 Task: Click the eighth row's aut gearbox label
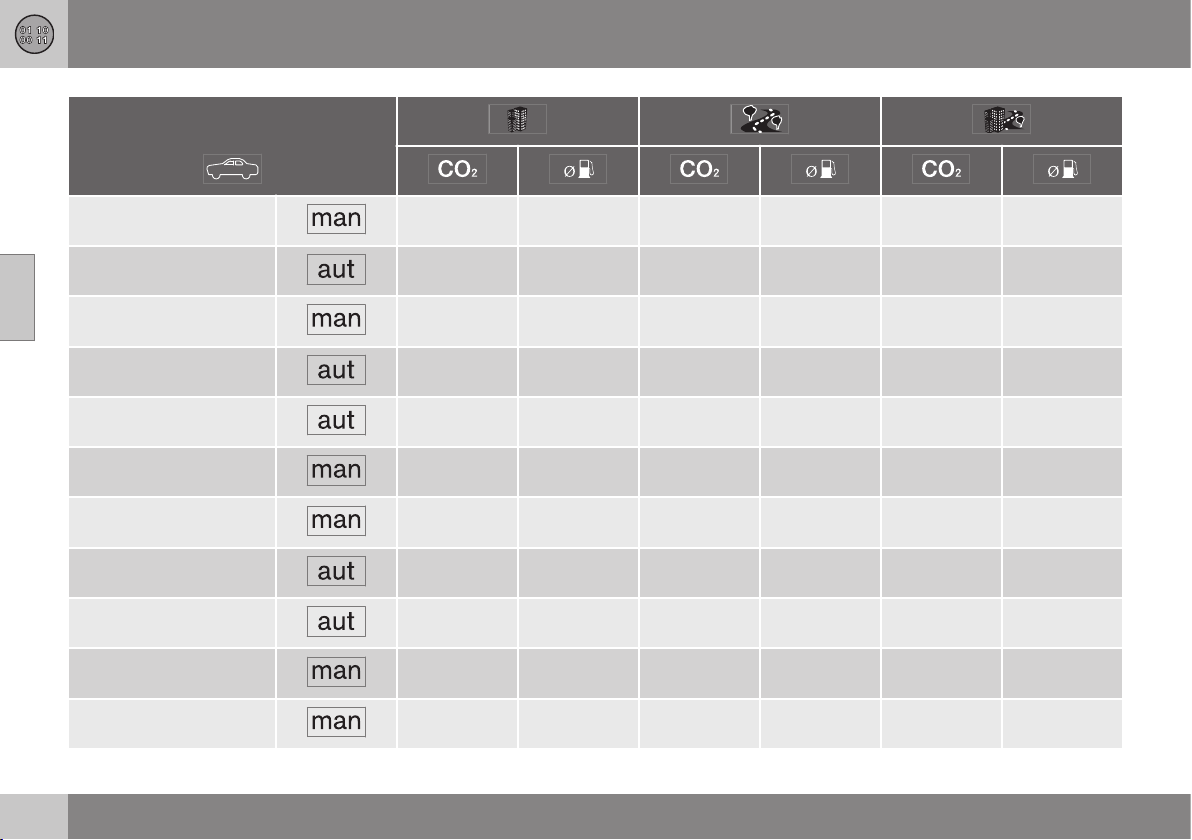pyautogui.click(x=336, y=571)
